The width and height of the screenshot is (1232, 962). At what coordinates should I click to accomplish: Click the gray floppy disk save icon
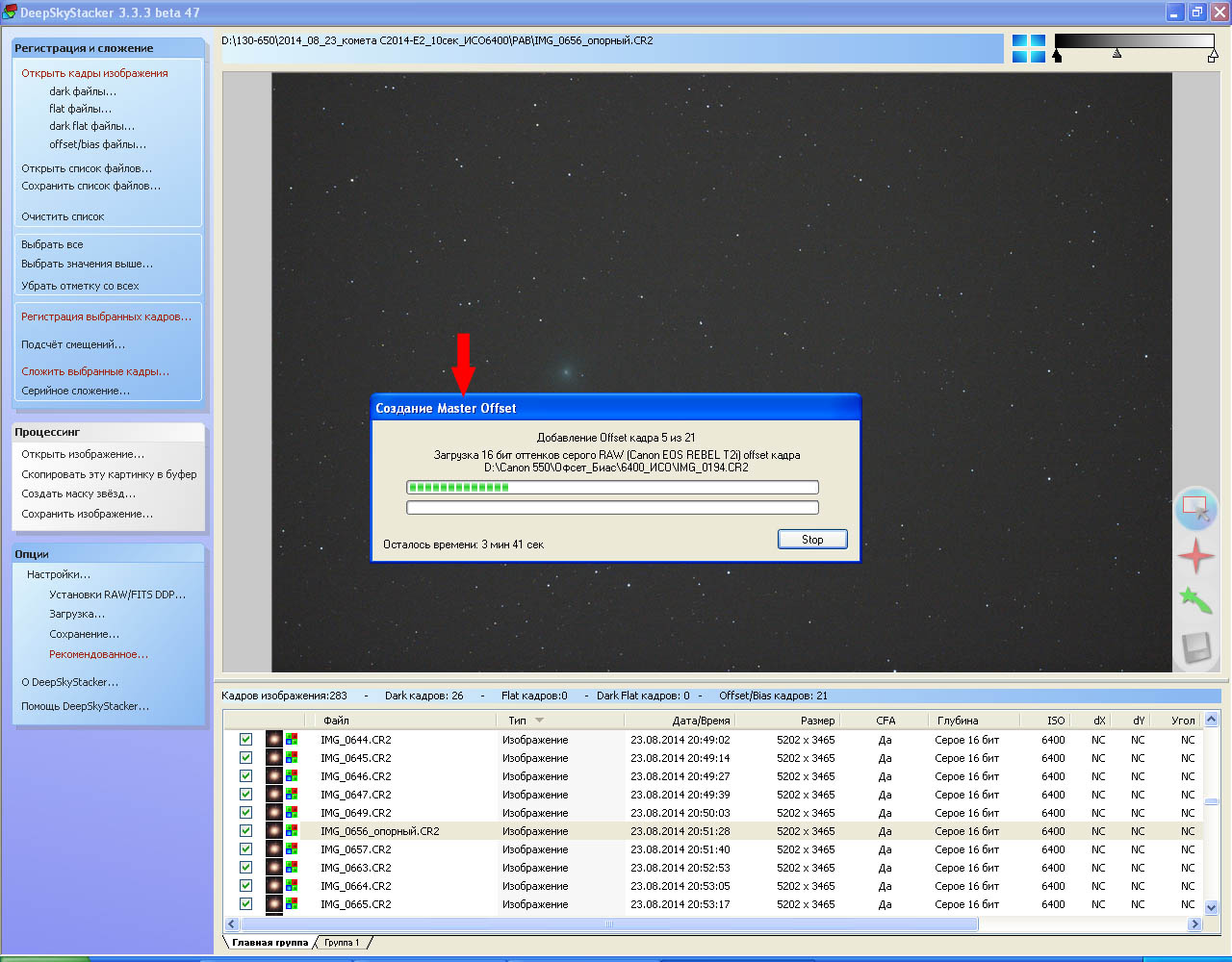tap(1195, 647)
